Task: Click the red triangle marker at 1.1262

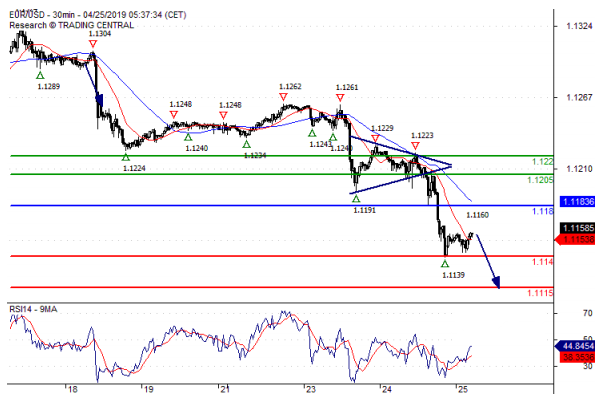Action: 283,96
